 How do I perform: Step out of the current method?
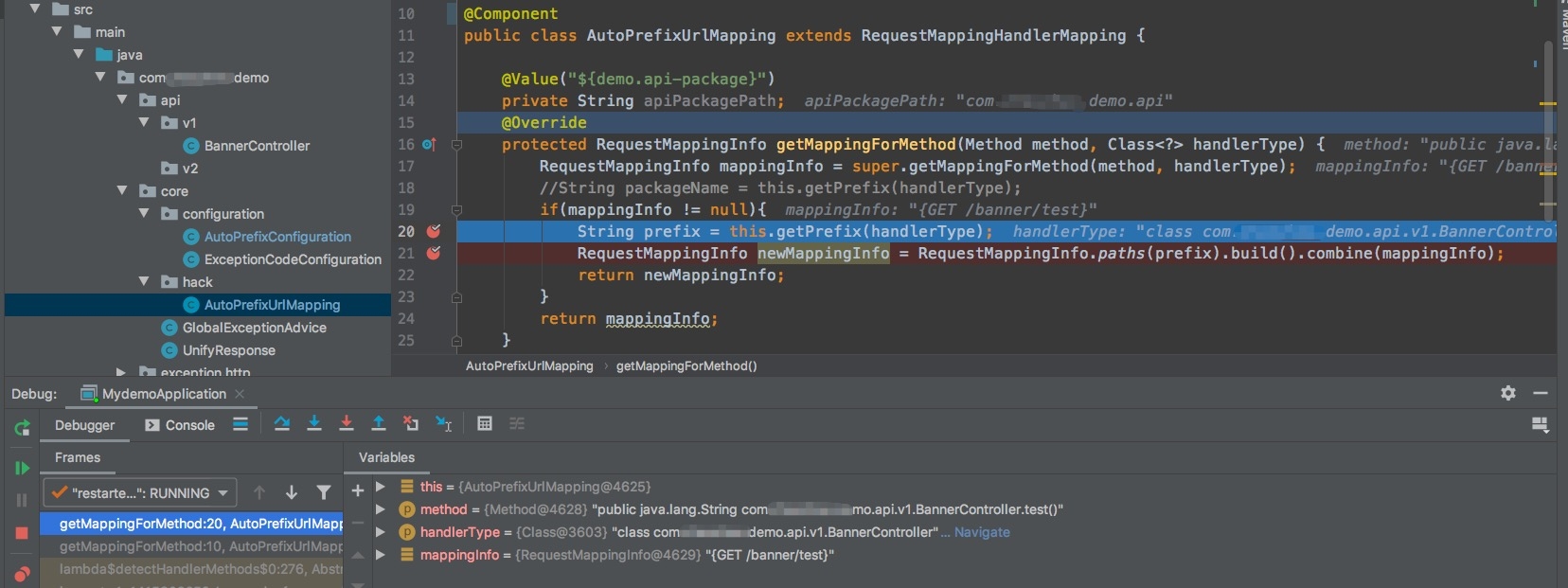(x=379, y=423)
